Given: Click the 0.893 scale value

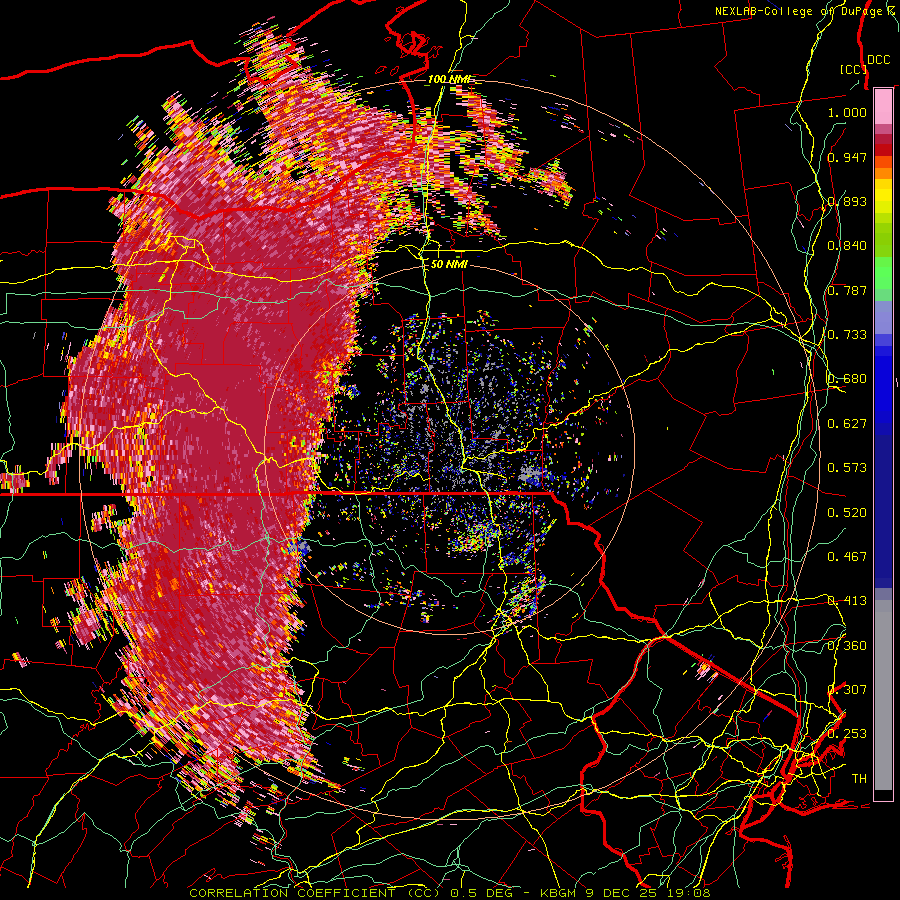Looking at the screenshot, I should pos(847,201).
